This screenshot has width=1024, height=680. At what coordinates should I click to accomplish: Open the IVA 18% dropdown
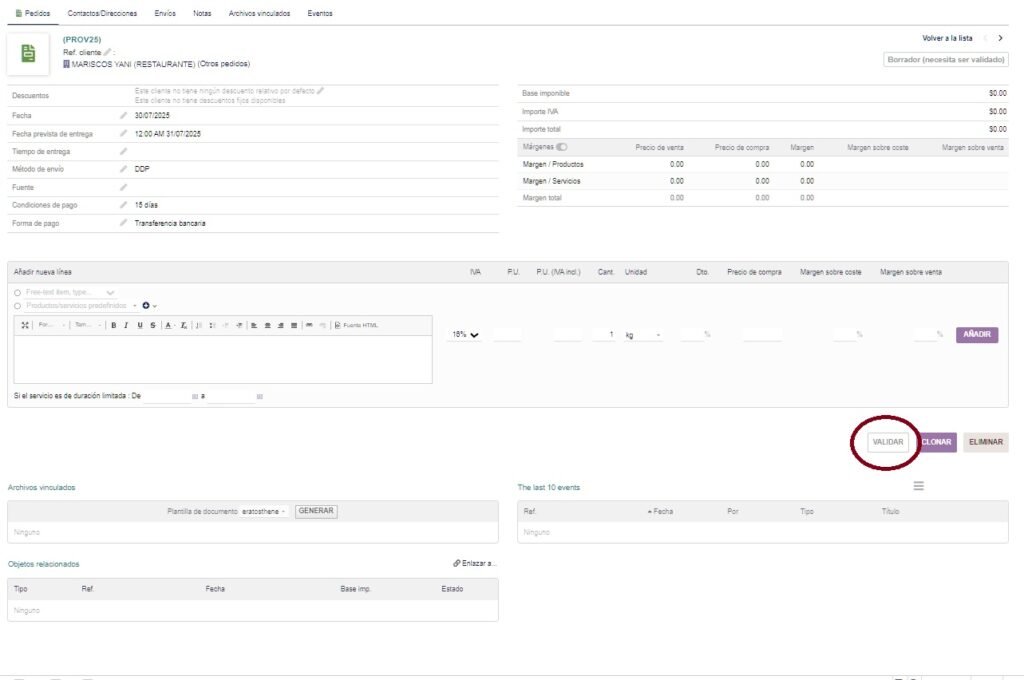point(463,335)
